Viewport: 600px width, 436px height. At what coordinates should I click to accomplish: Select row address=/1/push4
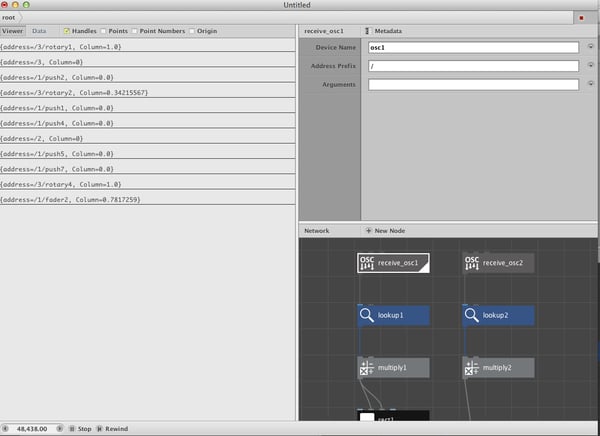coord(147,123)
